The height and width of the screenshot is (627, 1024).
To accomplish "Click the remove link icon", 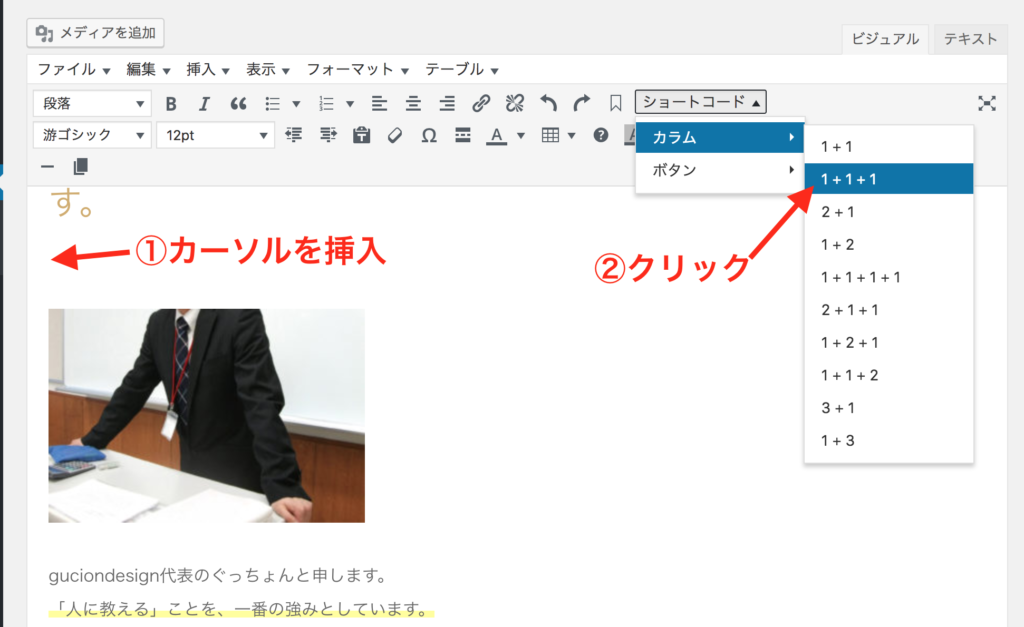I will 514,103.
